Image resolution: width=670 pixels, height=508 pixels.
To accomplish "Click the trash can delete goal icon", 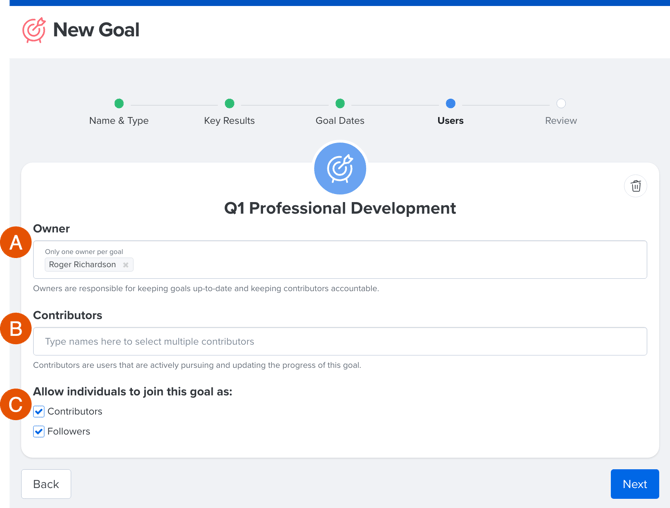I will click(x=636, y=186).
